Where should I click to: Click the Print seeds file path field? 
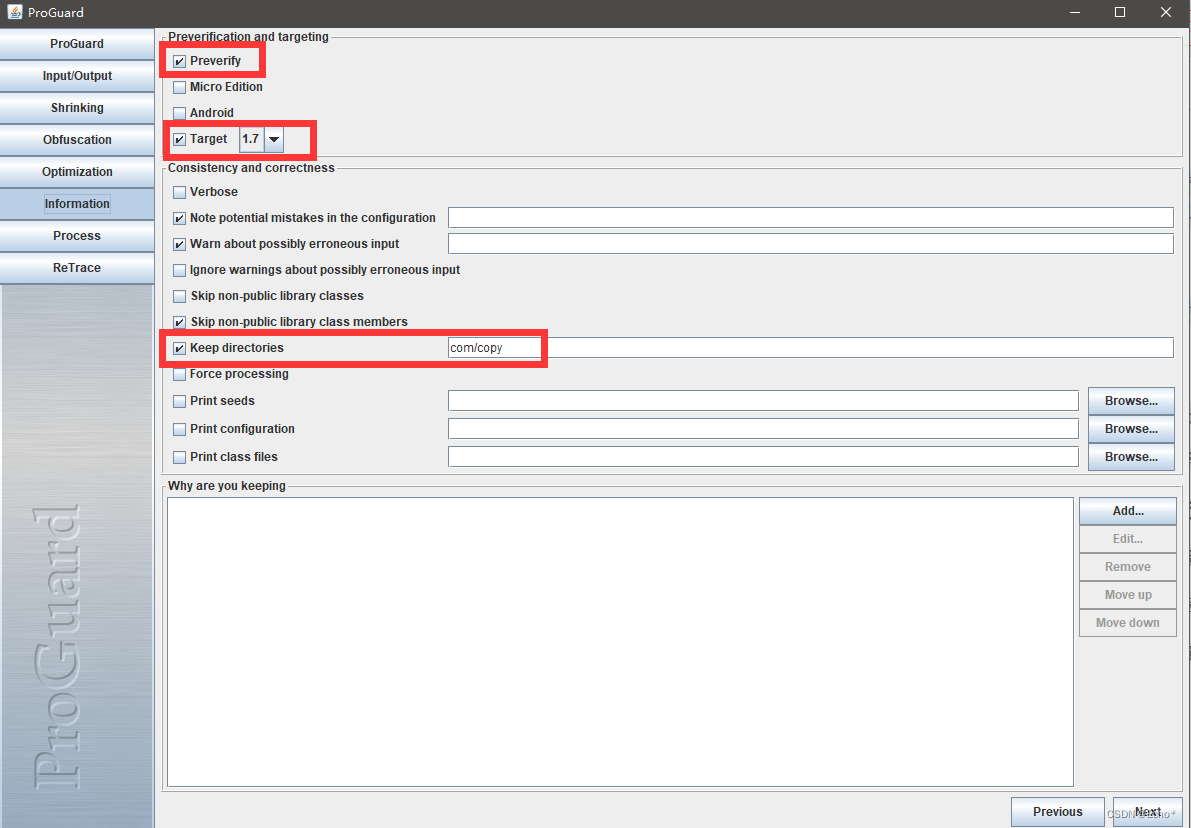coord(763,401)
